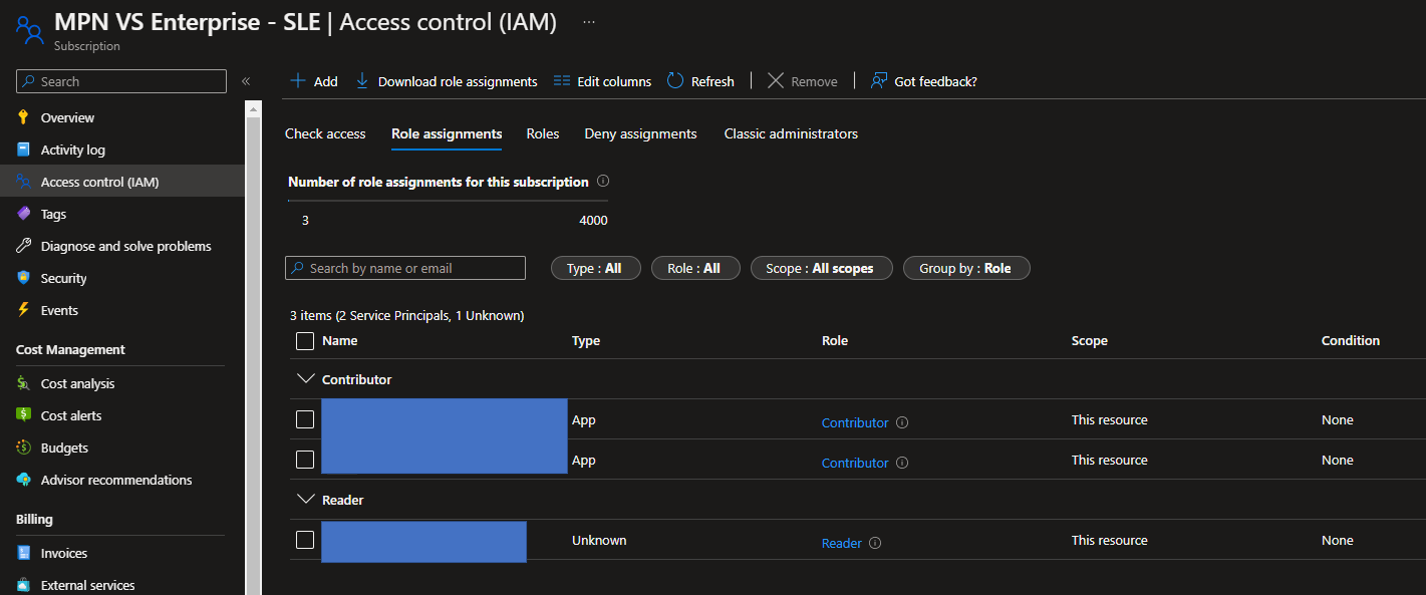Click the Tags icon in sidebar
Viewport: 1426px width, 595px height.
(24, 214)
